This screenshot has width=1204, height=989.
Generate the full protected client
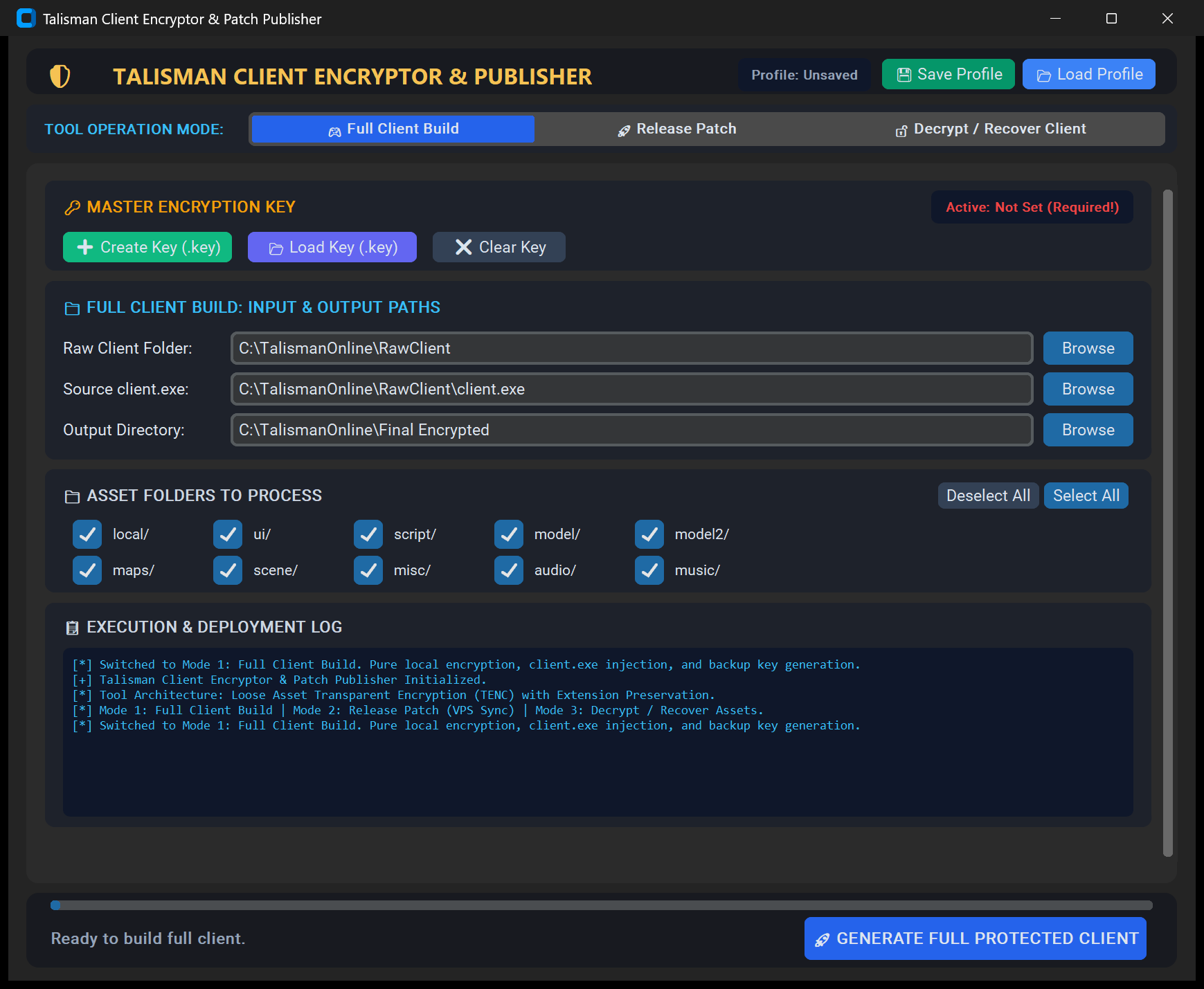tap(976, 938)
